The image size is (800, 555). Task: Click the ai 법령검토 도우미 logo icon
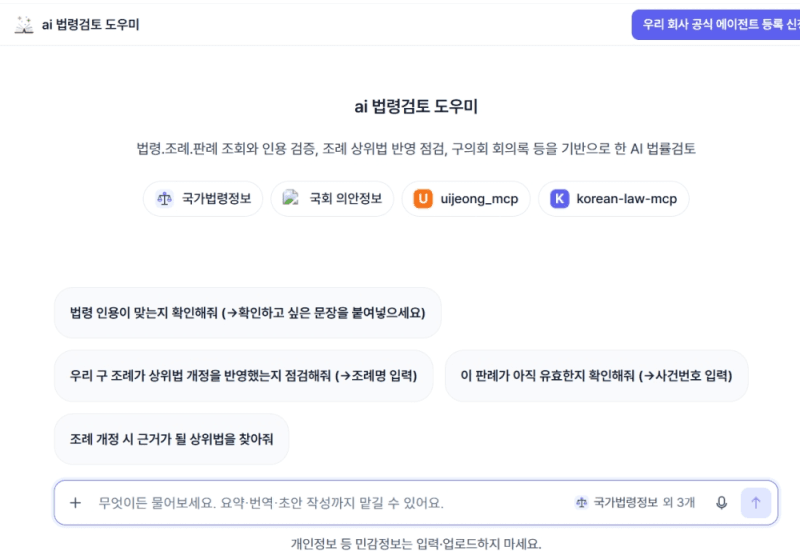23,24
